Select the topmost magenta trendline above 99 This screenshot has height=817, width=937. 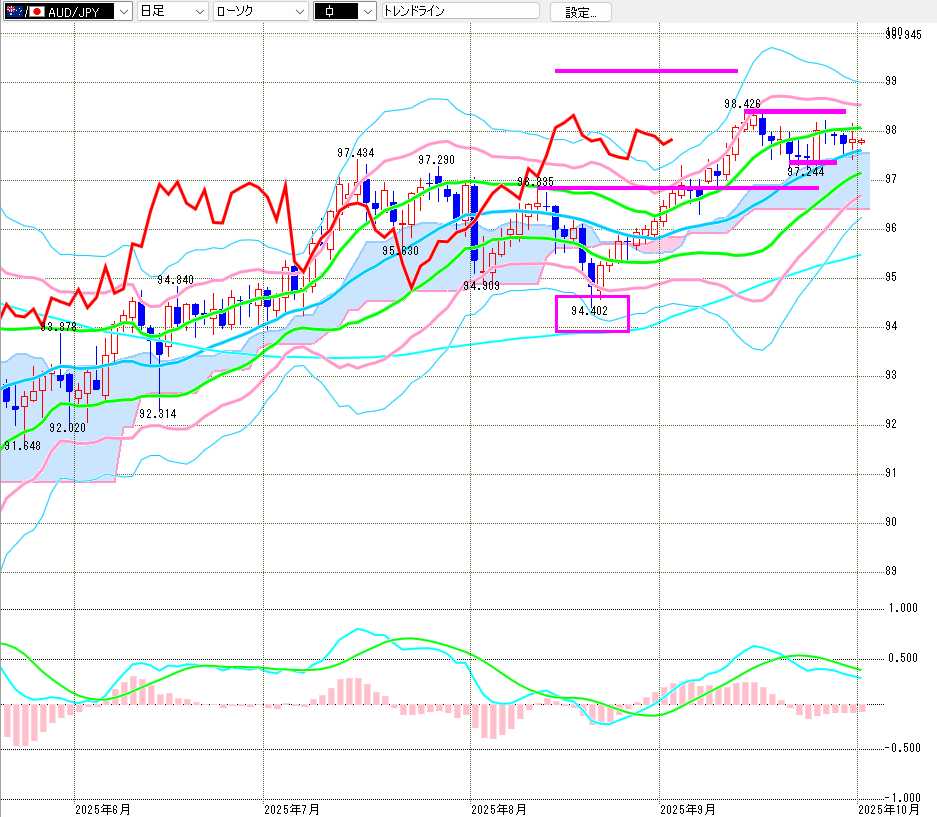click(646, 71)
